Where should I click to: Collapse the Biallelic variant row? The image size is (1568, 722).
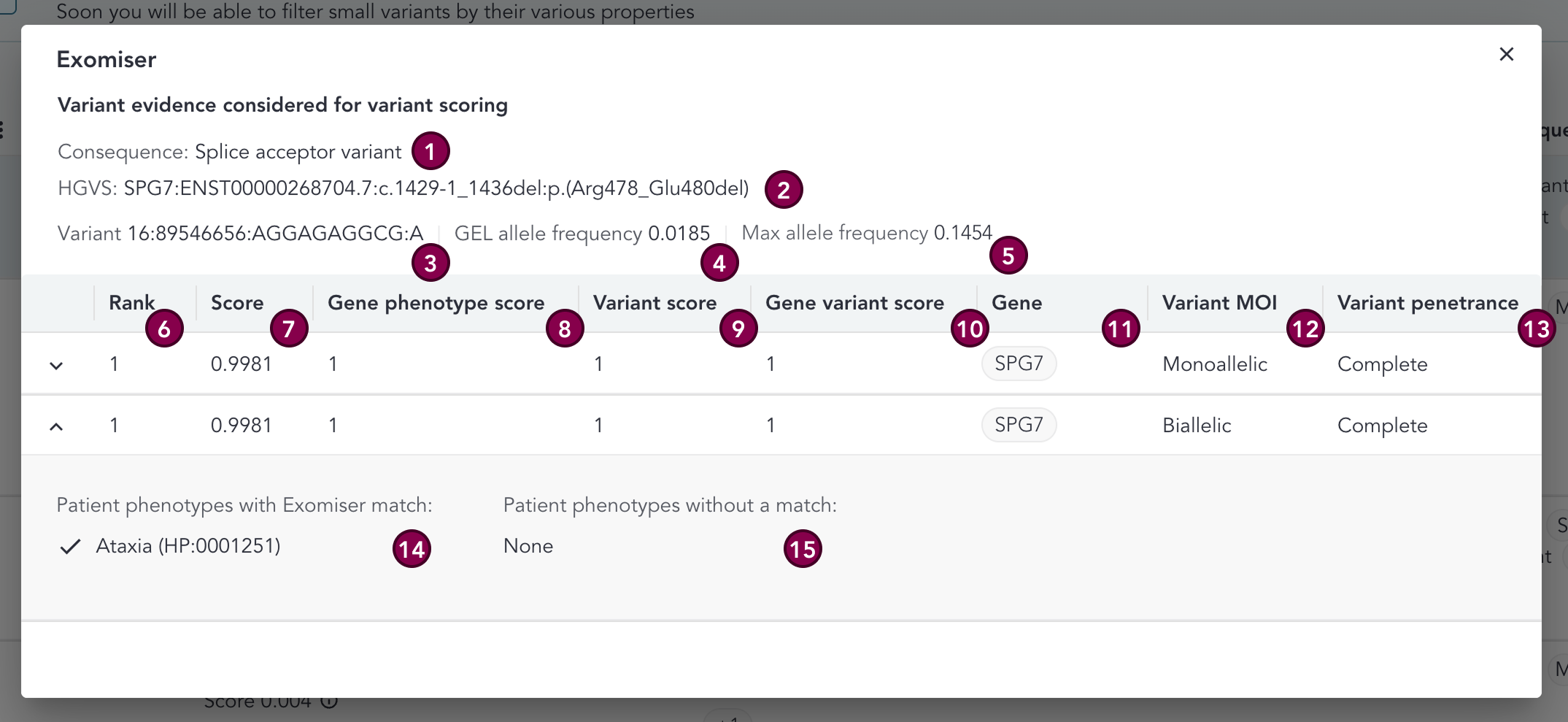pos(58,424)
